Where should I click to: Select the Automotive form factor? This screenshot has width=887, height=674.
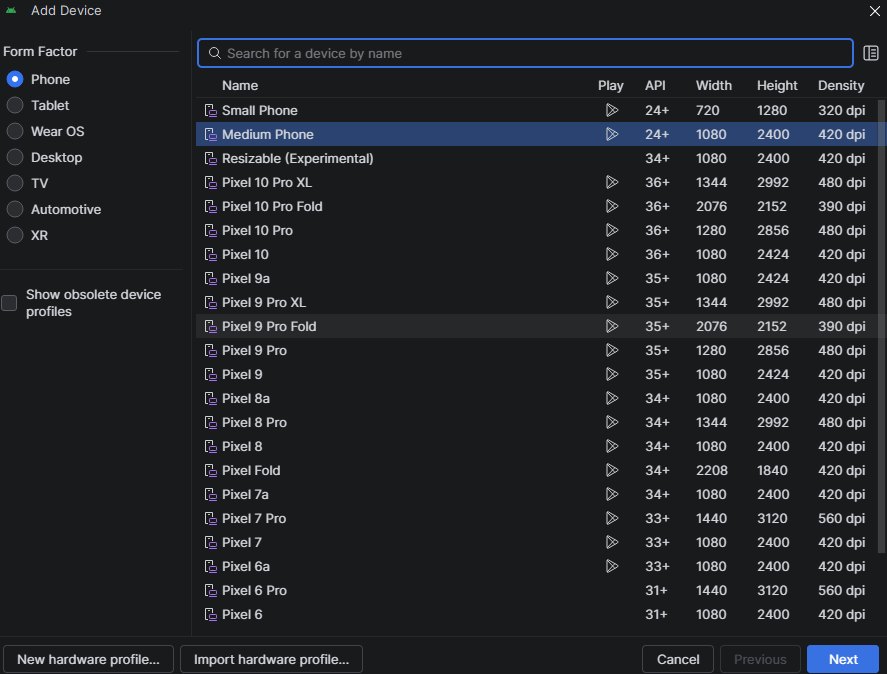pos(15,209)
